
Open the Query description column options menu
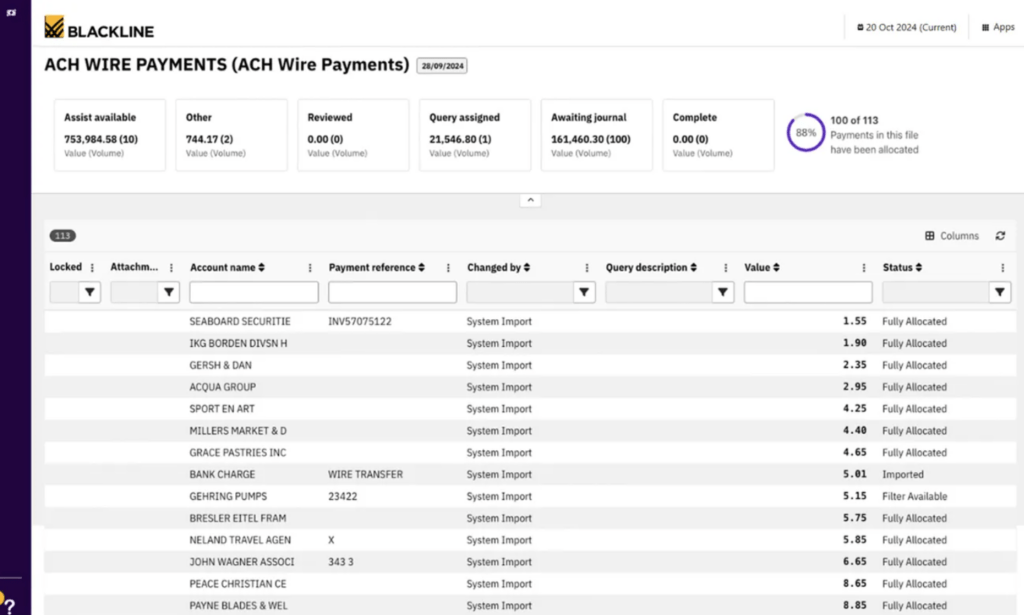726,268
